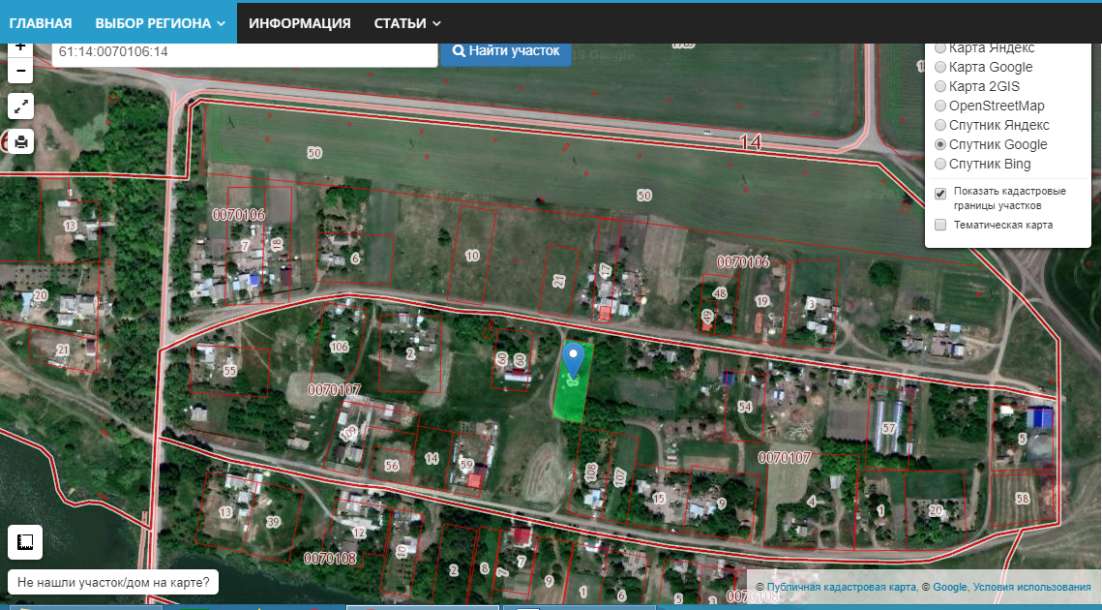The width and height of the screenshot is (1102, 610).
Task: Zoom out of the map
Action: pyautogui.click(x=21, y=70)
